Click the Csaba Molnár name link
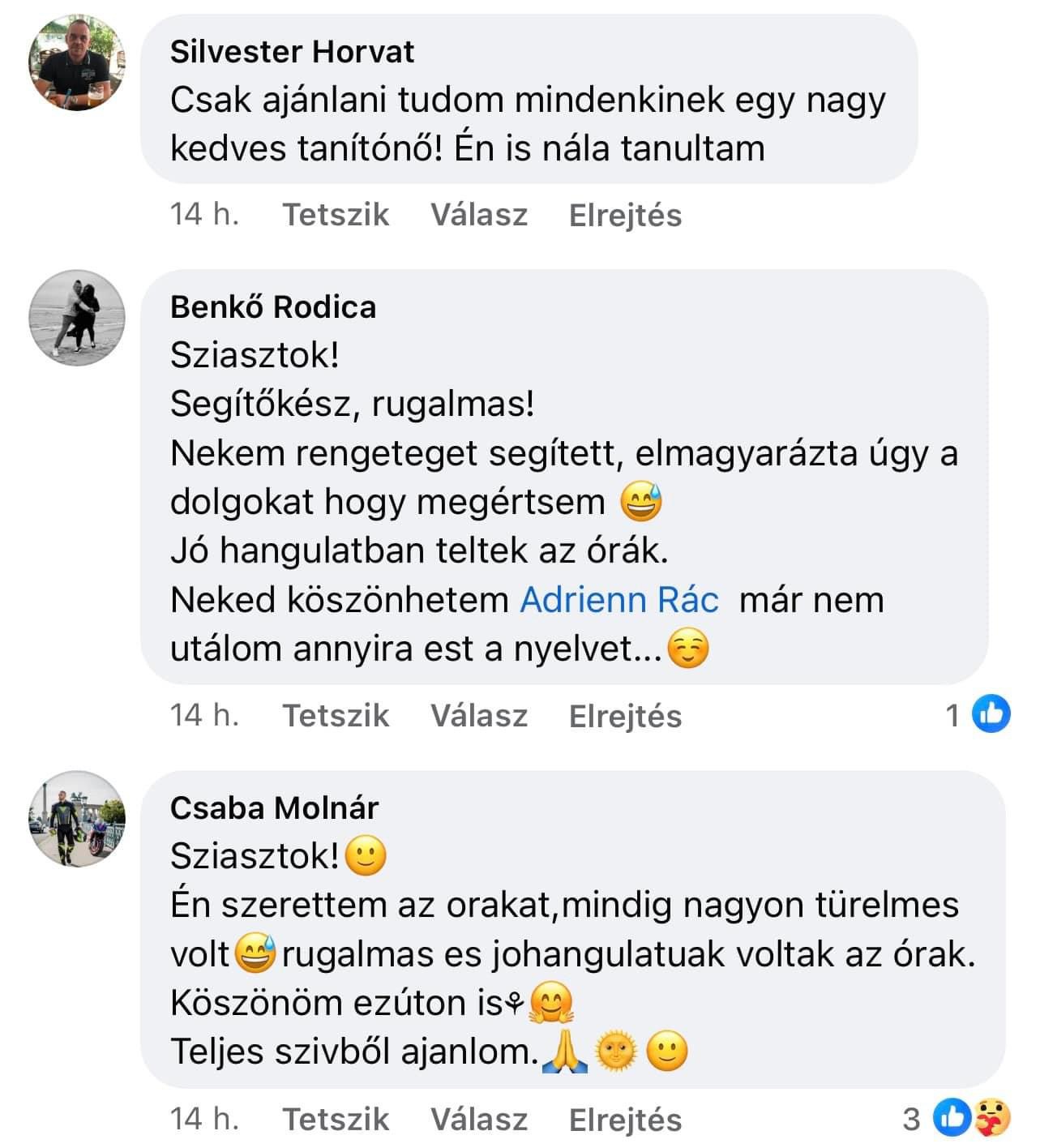 coord(274,807)
